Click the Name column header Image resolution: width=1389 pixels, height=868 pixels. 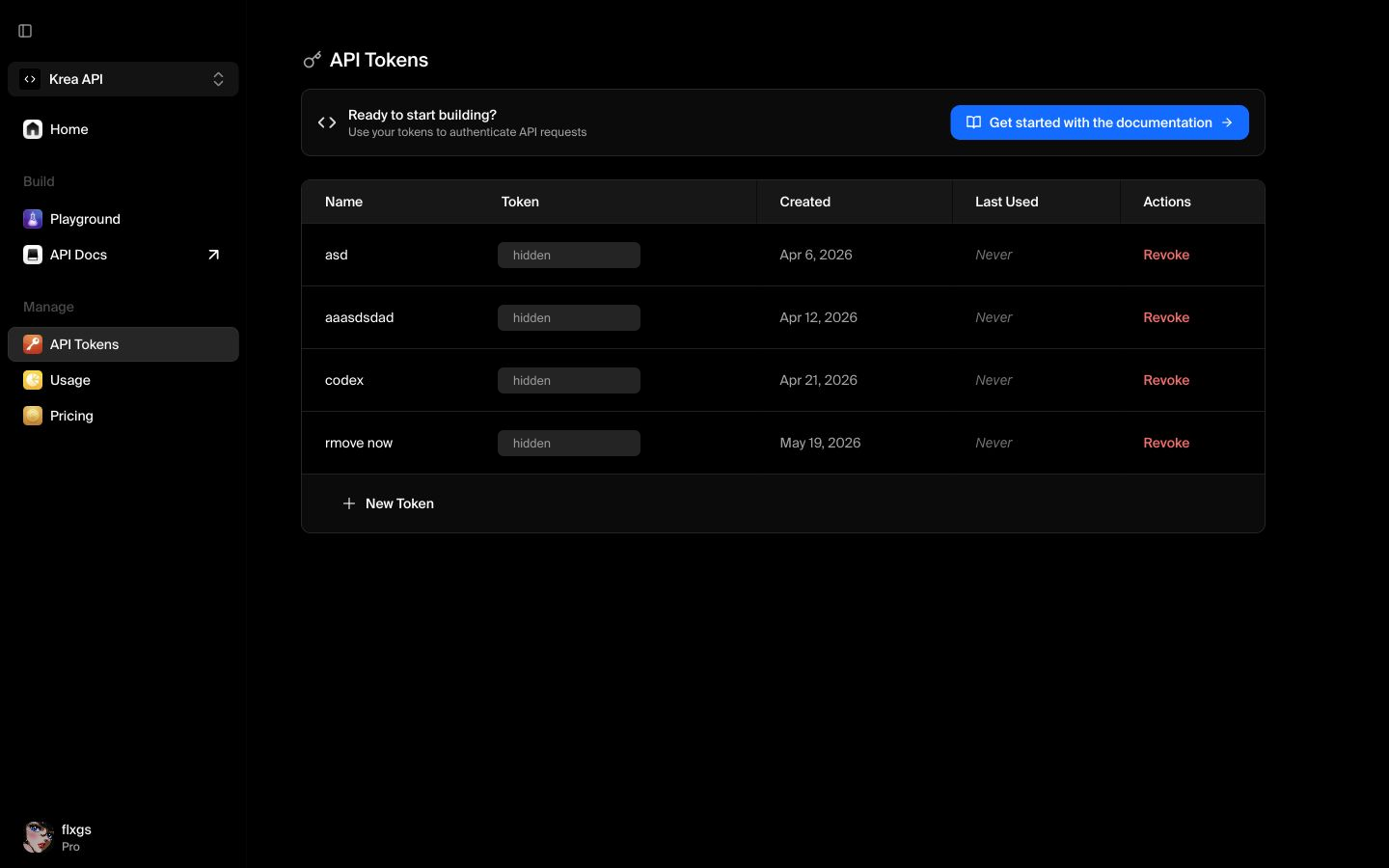(x=343, y=202)
